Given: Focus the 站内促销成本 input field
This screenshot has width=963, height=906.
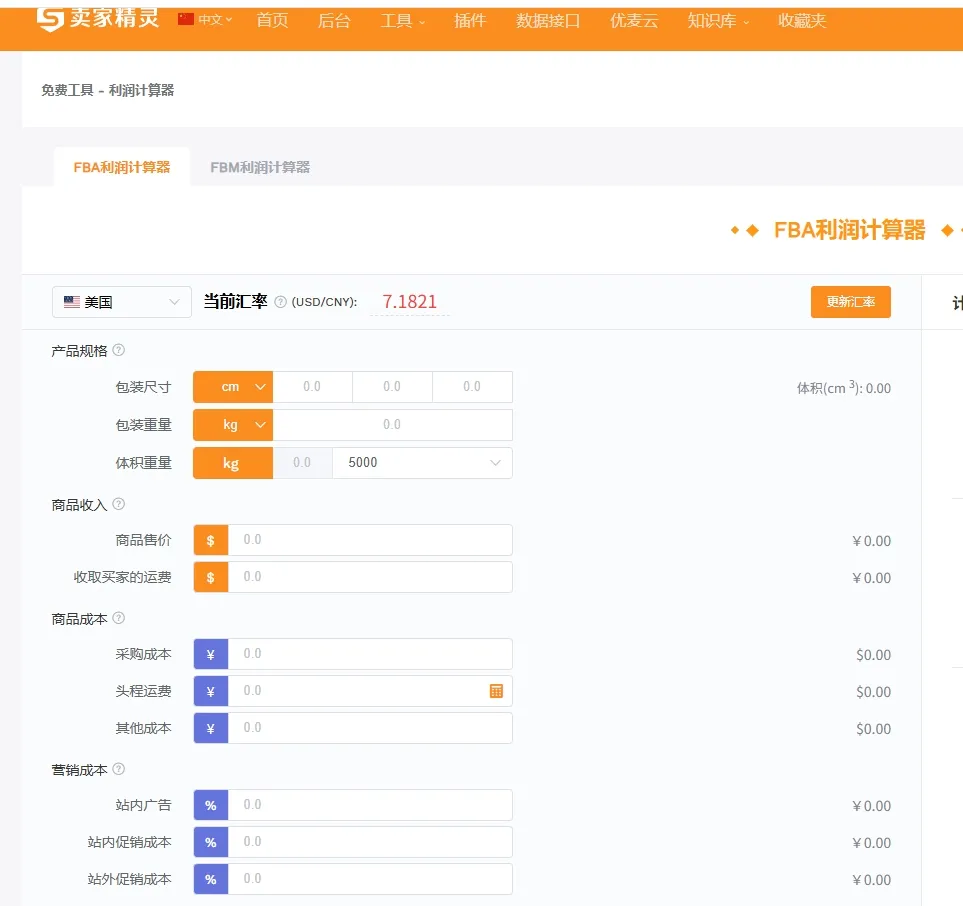Looking at the screenshot, I should (370, 842).
